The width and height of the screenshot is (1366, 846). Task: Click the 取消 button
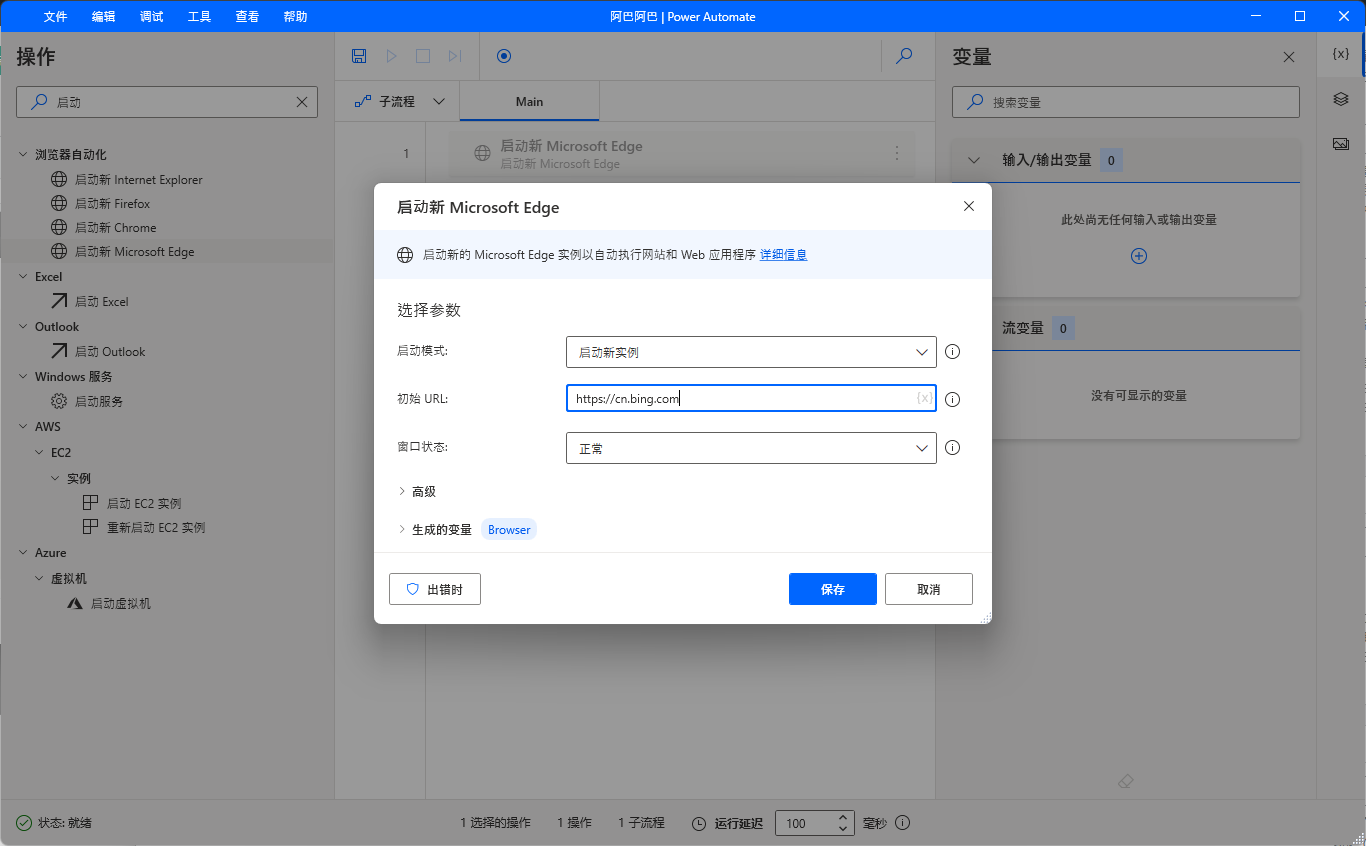[x=929, y=589]
